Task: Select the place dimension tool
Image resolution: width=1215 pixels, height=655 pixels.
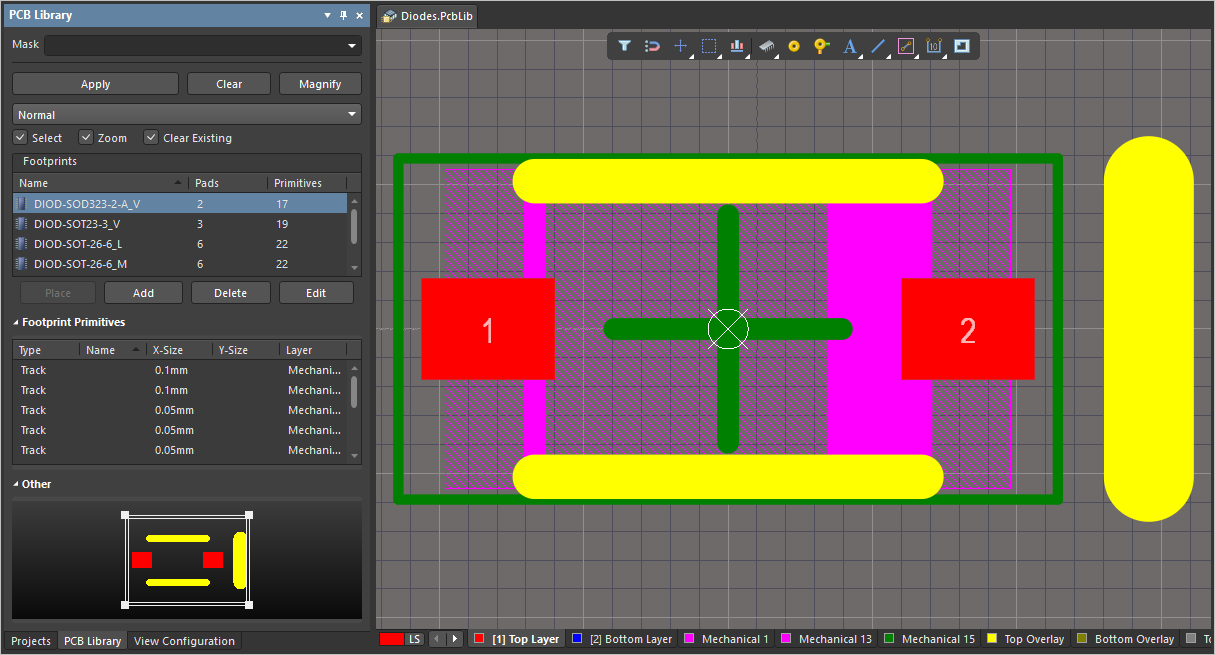Action: (934, 46)
